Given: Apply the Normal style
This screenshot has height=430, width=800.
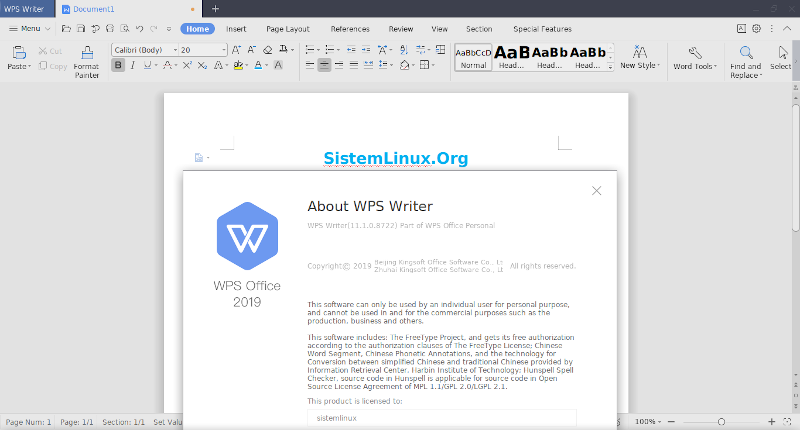Looking at the screenshot, I should point(473,57).
